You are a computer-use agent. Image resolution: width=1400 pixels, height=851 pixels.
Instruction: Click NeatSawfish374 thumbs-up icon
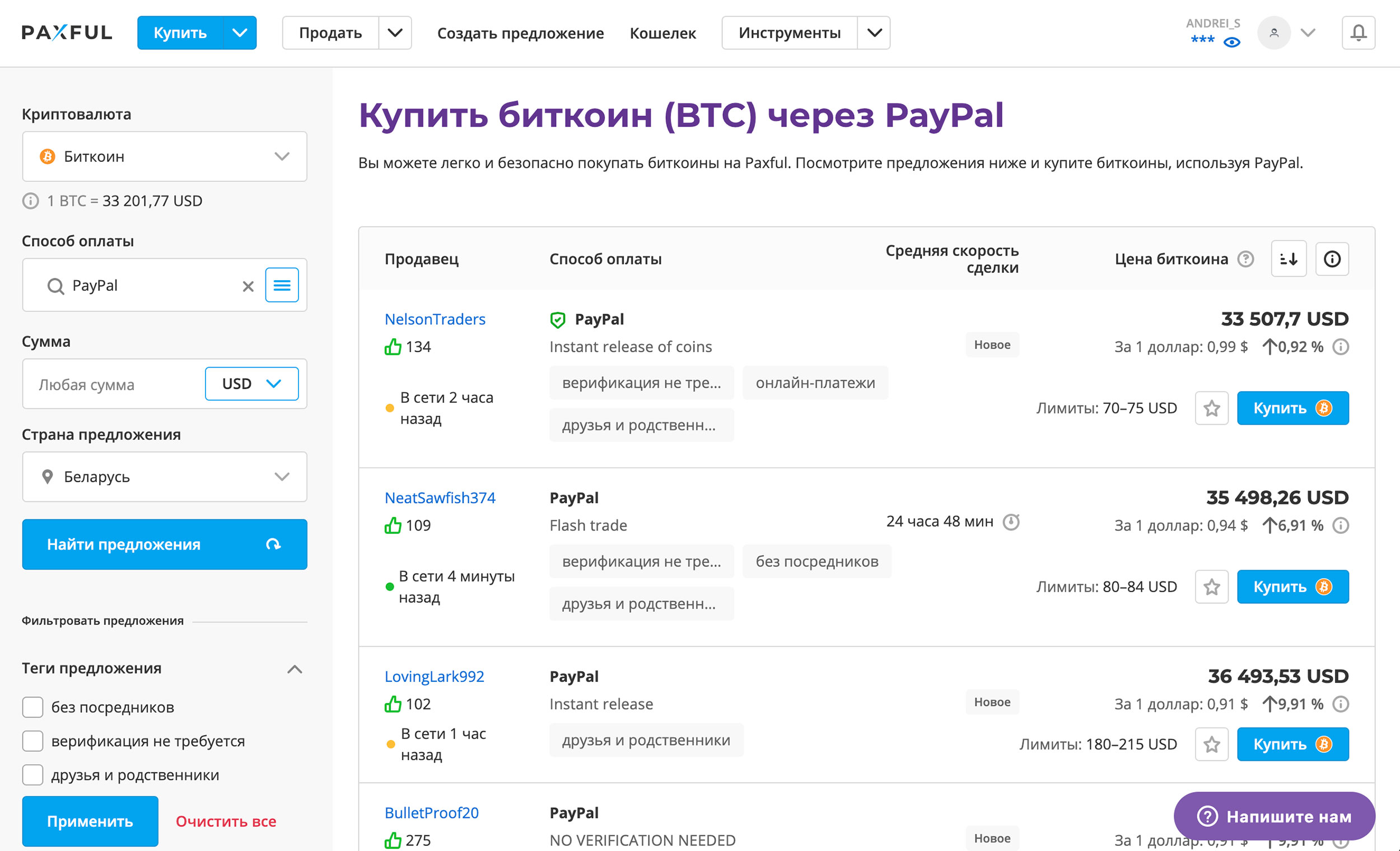click(393, 526)
